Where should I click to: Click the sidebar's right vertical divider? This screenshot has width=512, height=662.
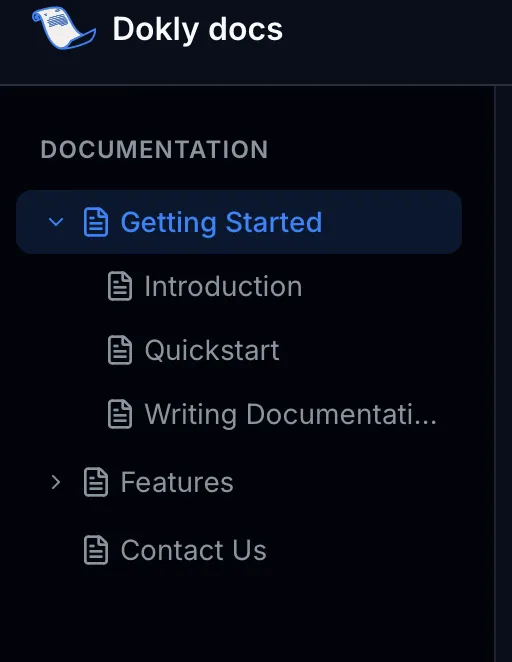click(x=495, y=374)
